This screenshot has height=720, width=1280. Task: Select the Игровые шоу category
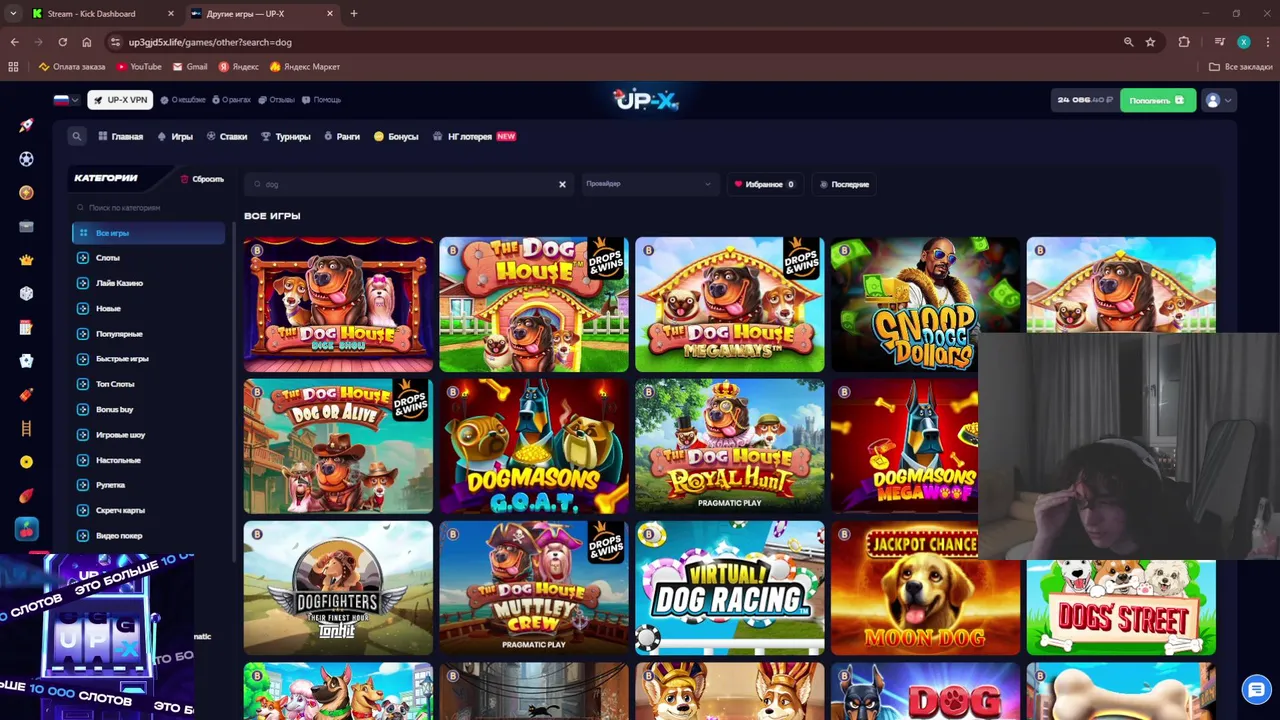click(x=148, y=435)
